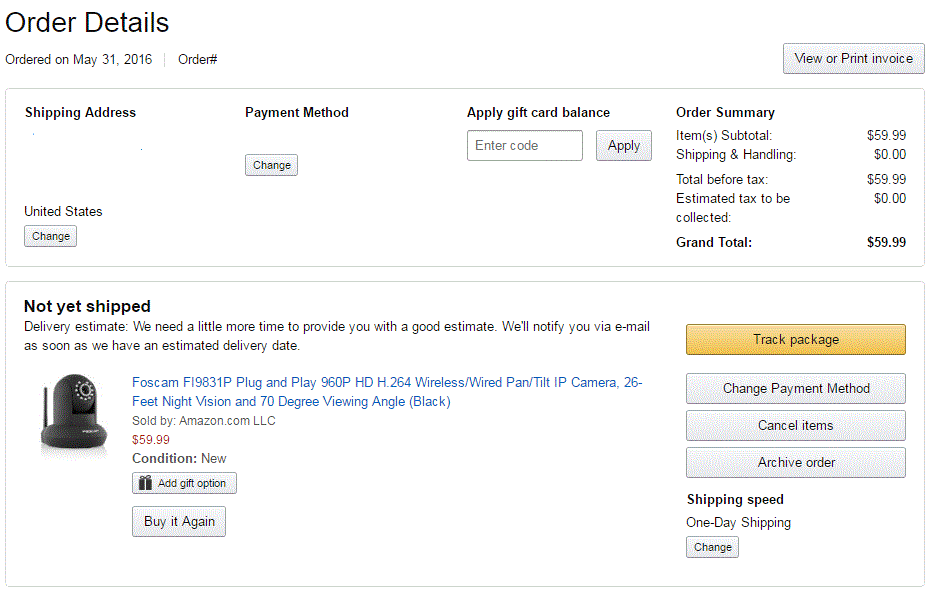Click the Order# label near the order date
This screenshot has height=597, width=934.
198,60
